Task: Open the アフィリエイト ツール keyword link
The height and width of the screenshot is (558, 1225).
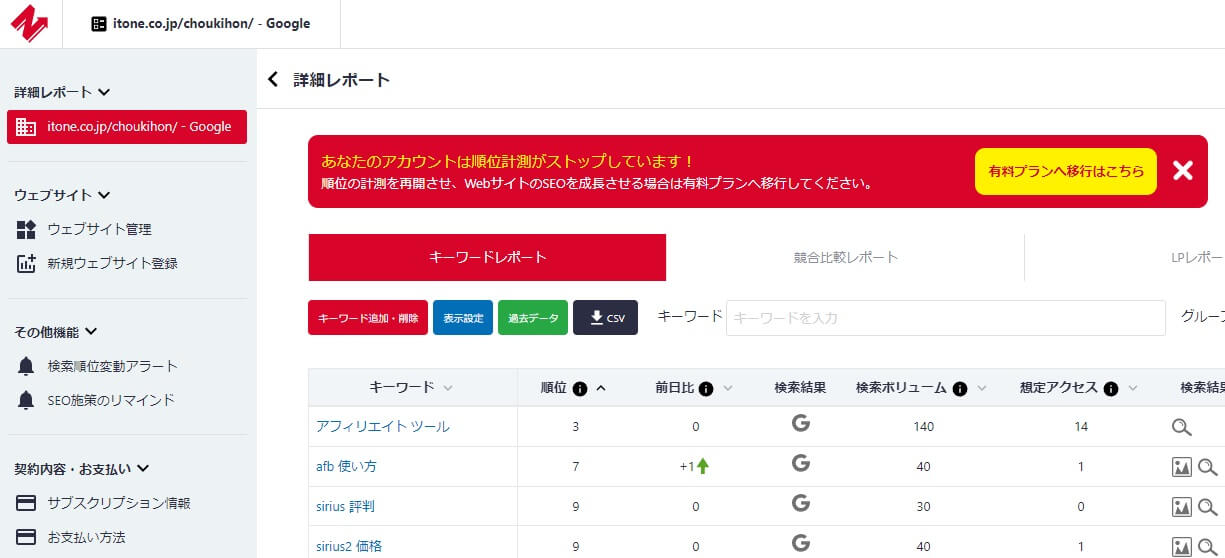Action: point(383,427)
